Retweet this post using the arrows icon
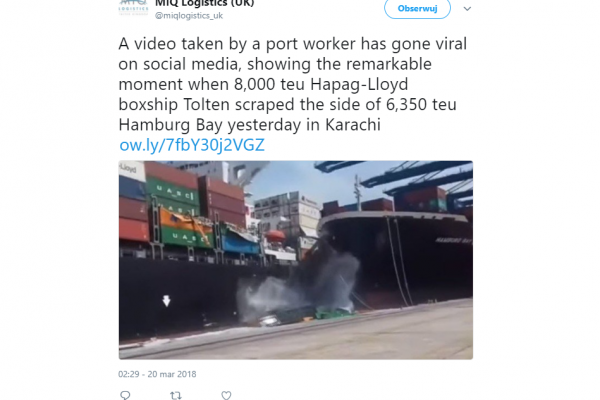 (176, 395)
